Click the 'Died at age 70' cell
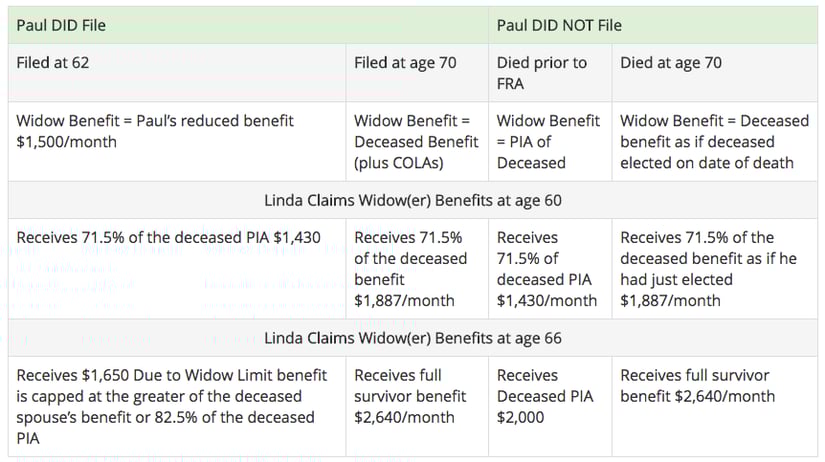This screenshot has height=462, width=825. [x=715, y=73]
